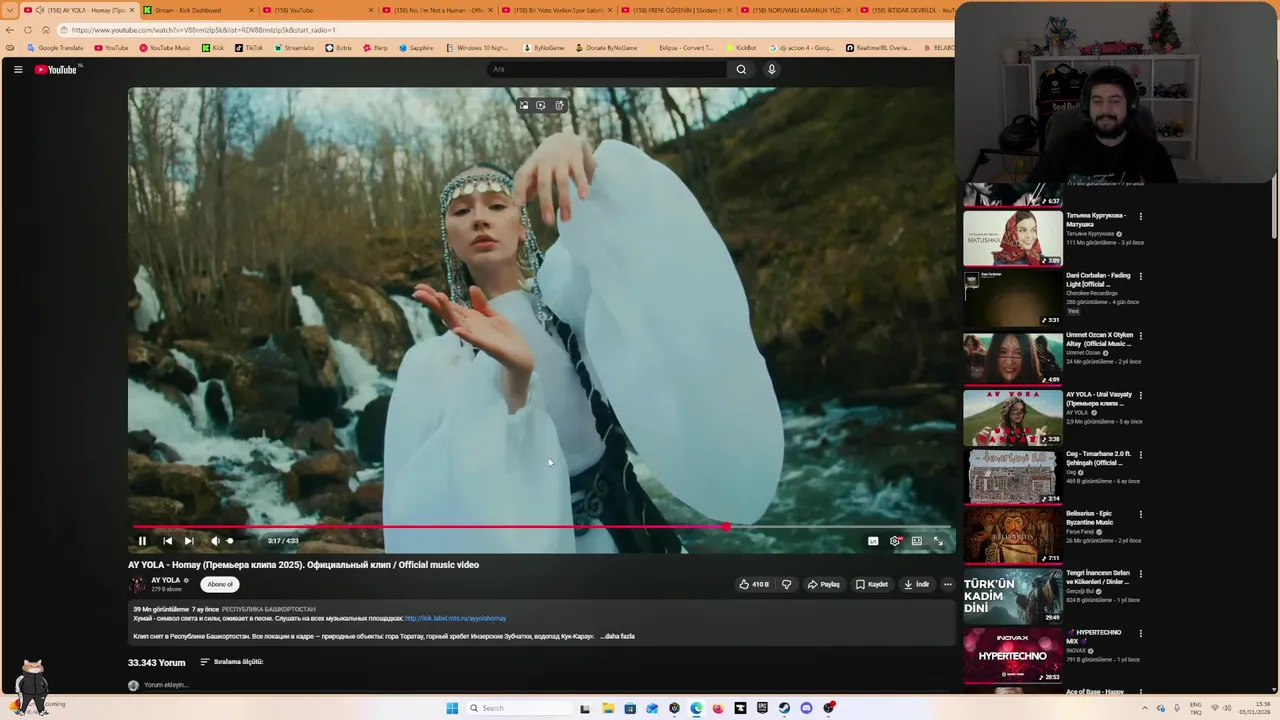
Task: Open the link.label.mts.ru/ayyolahomay link
Action: 455,618
